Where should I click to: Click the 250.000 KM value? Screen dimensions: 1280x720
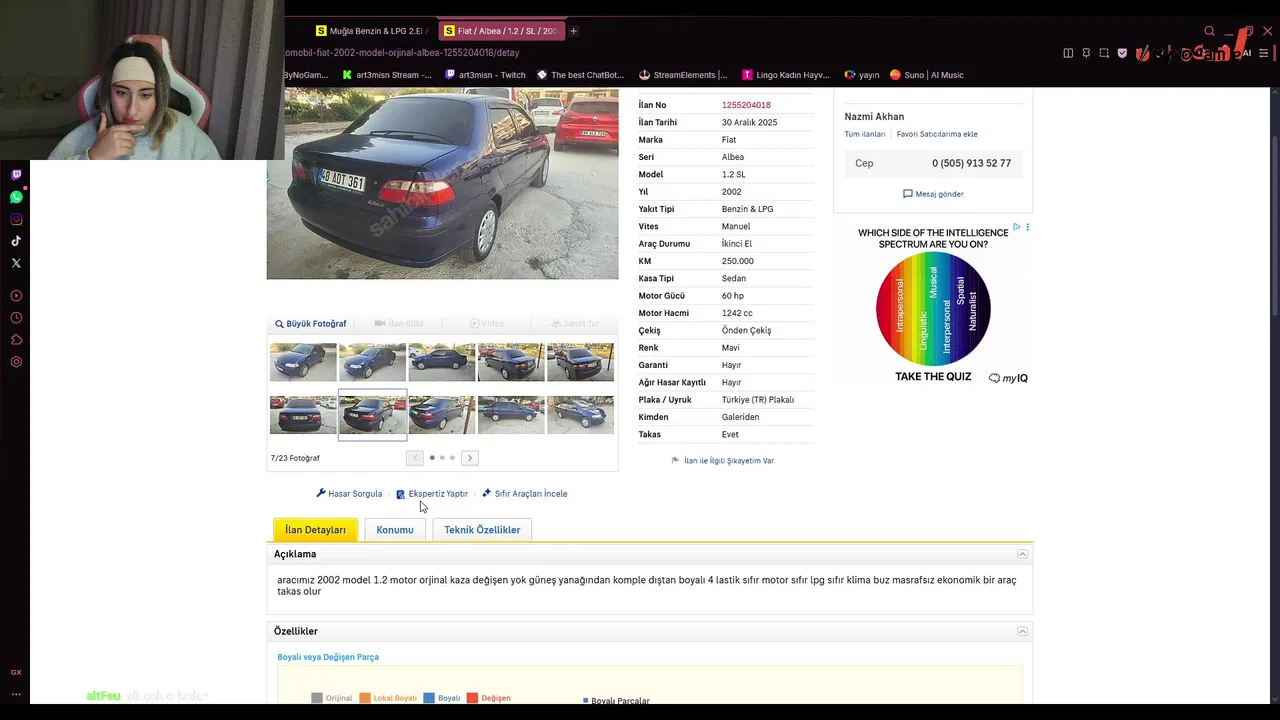738,261
